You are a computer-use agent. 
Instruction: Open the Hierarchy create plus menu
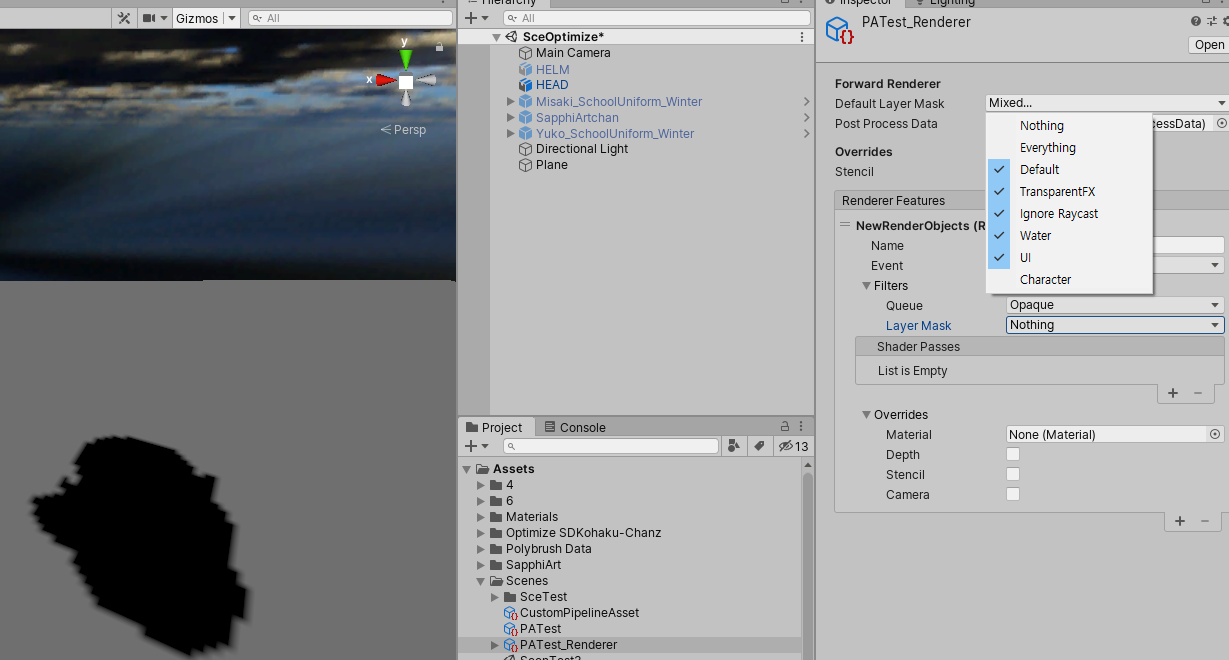(476, 18)
